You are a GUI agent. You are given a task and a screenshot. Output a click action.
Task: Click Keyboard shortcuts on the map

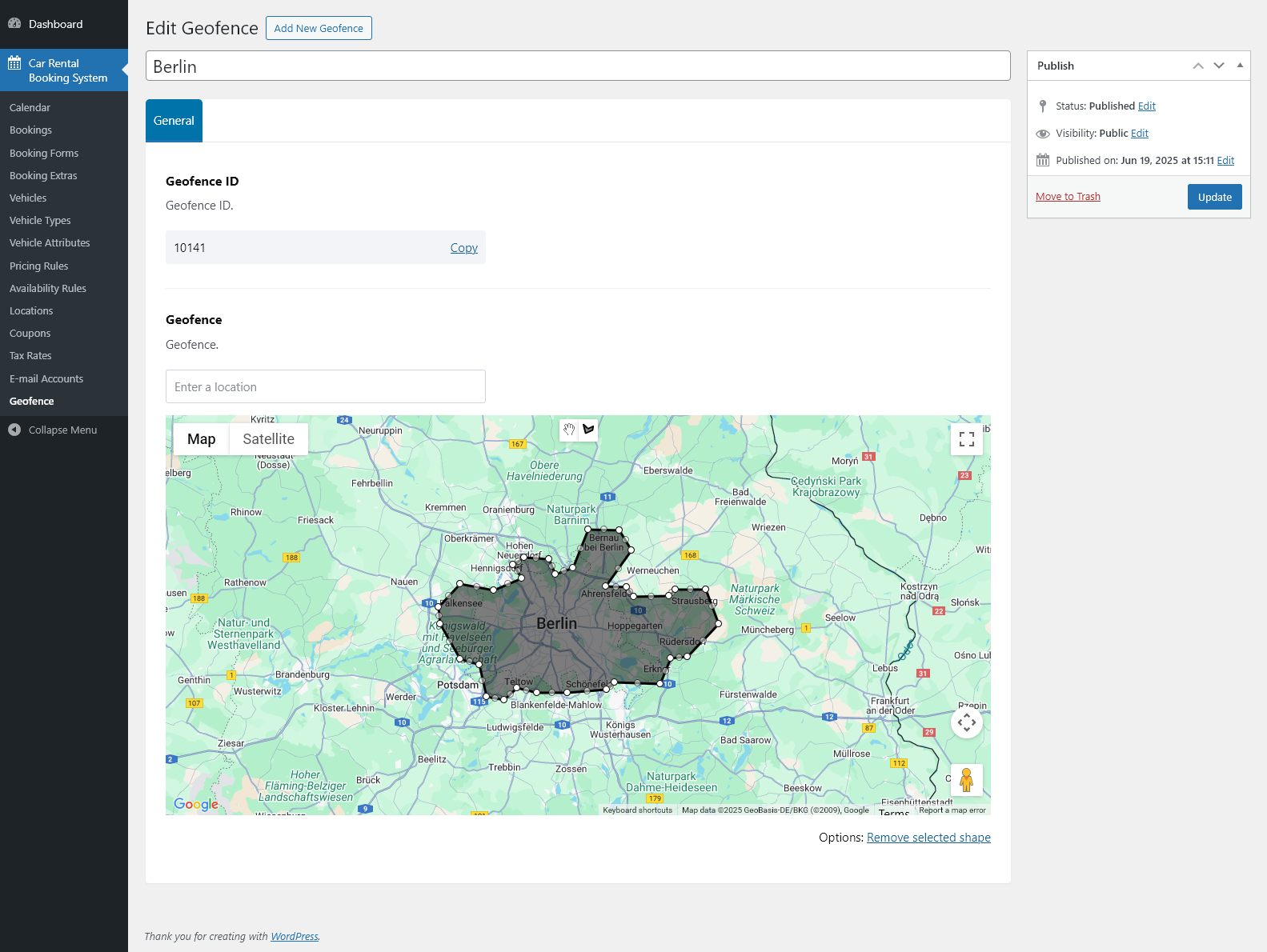[637, 810]
